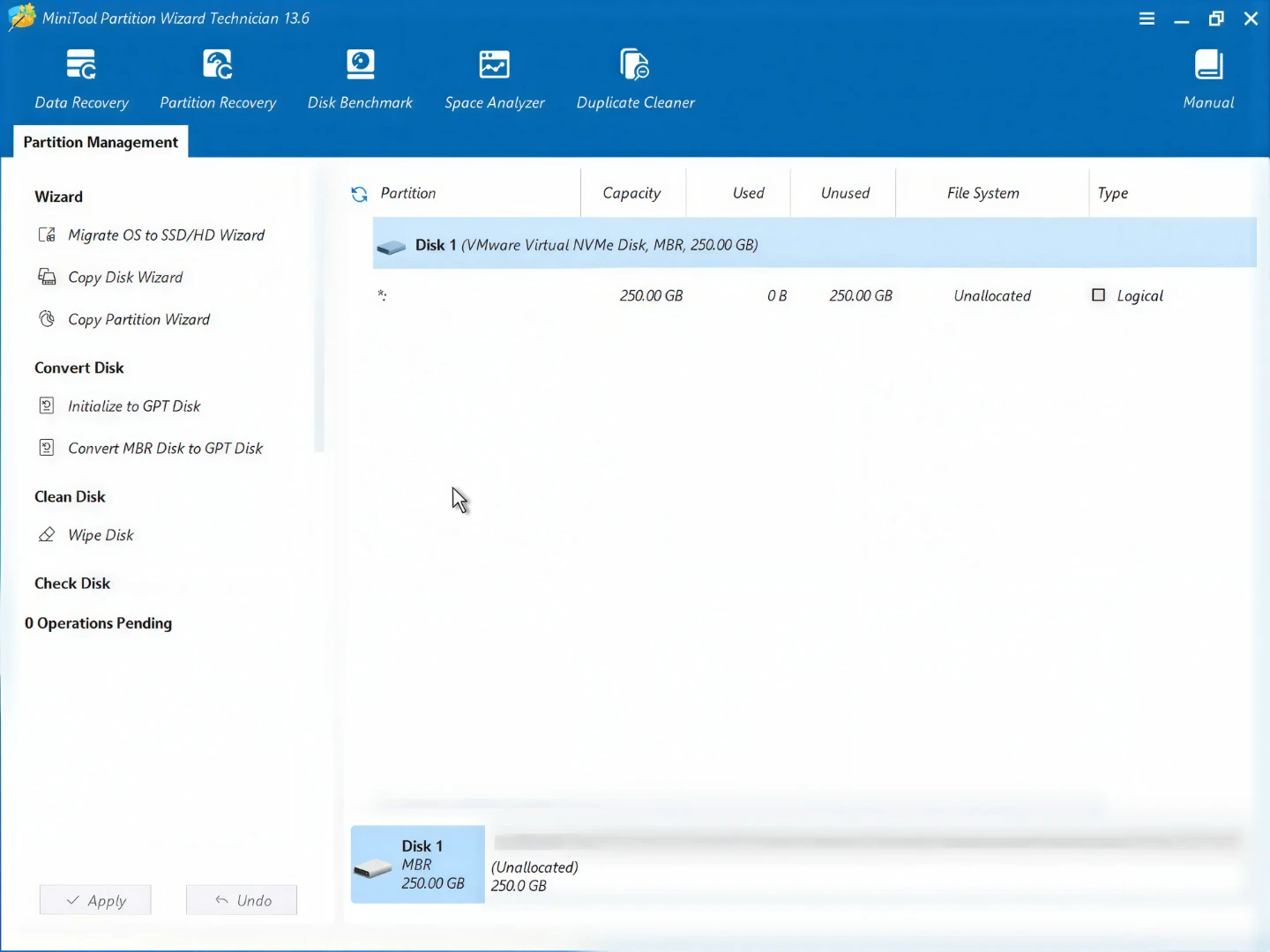Viewport: 1270px width, 952px height.
Task: Restore down the application window
Action: click(x=1216, y=19)
